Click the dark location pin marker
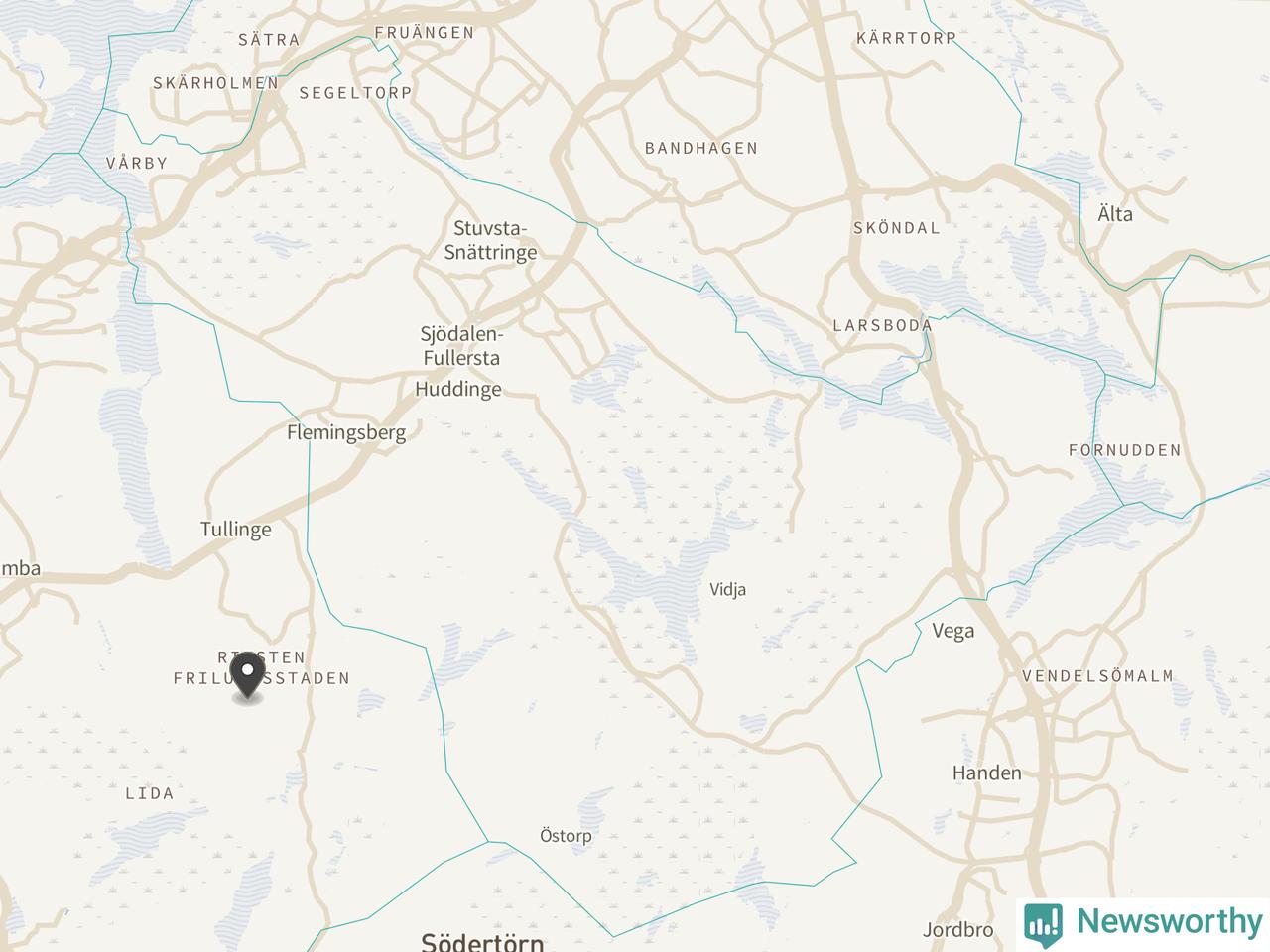Screen dimensions: 1270x952 (247, 679)
